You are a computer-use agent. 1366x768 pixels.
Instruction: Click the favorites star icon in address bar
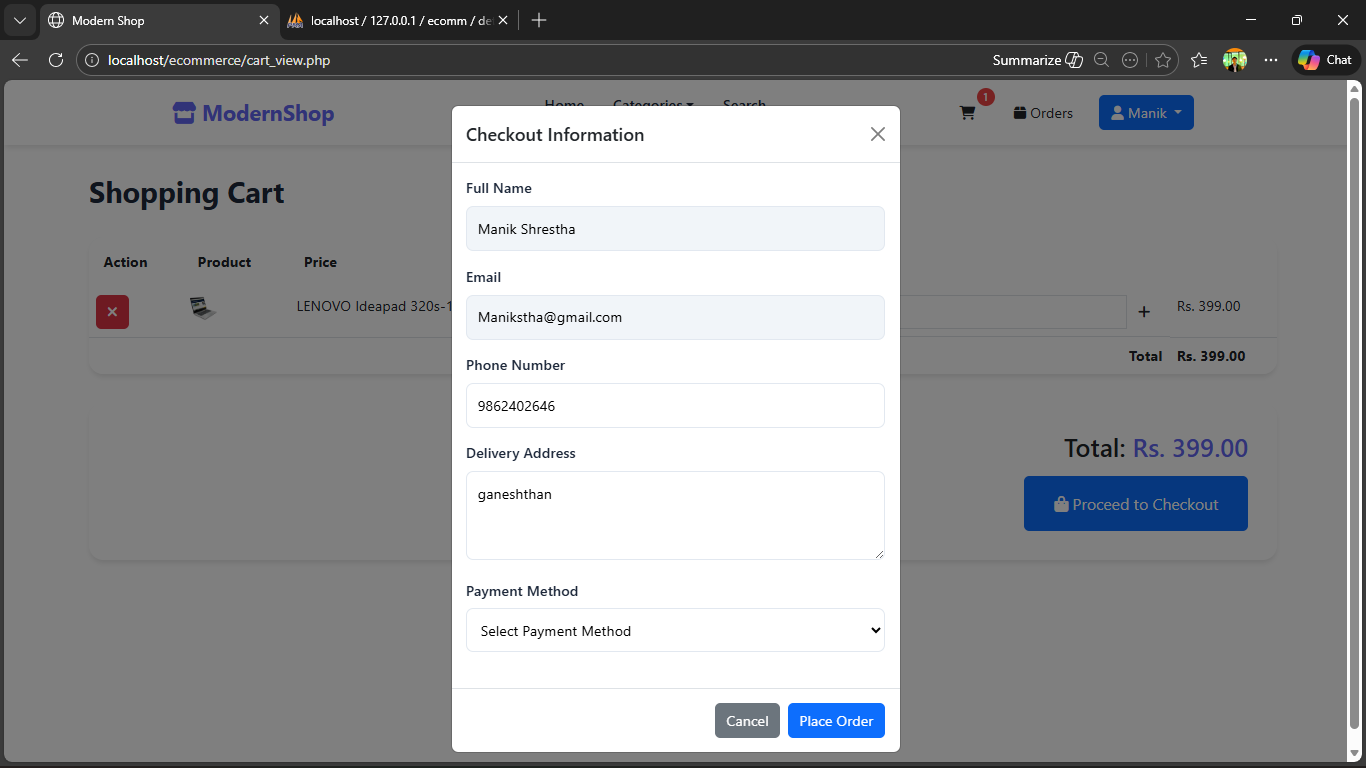(1162, 60)
